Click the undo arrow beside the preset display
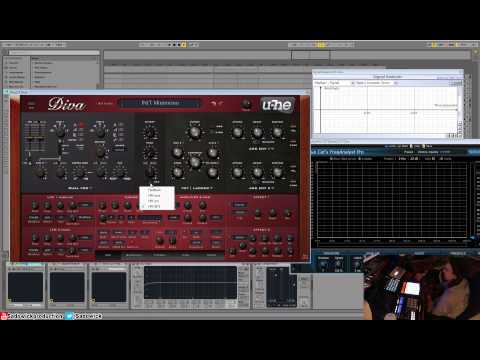This screenshot has width=480, height=360. click(213, 103)
